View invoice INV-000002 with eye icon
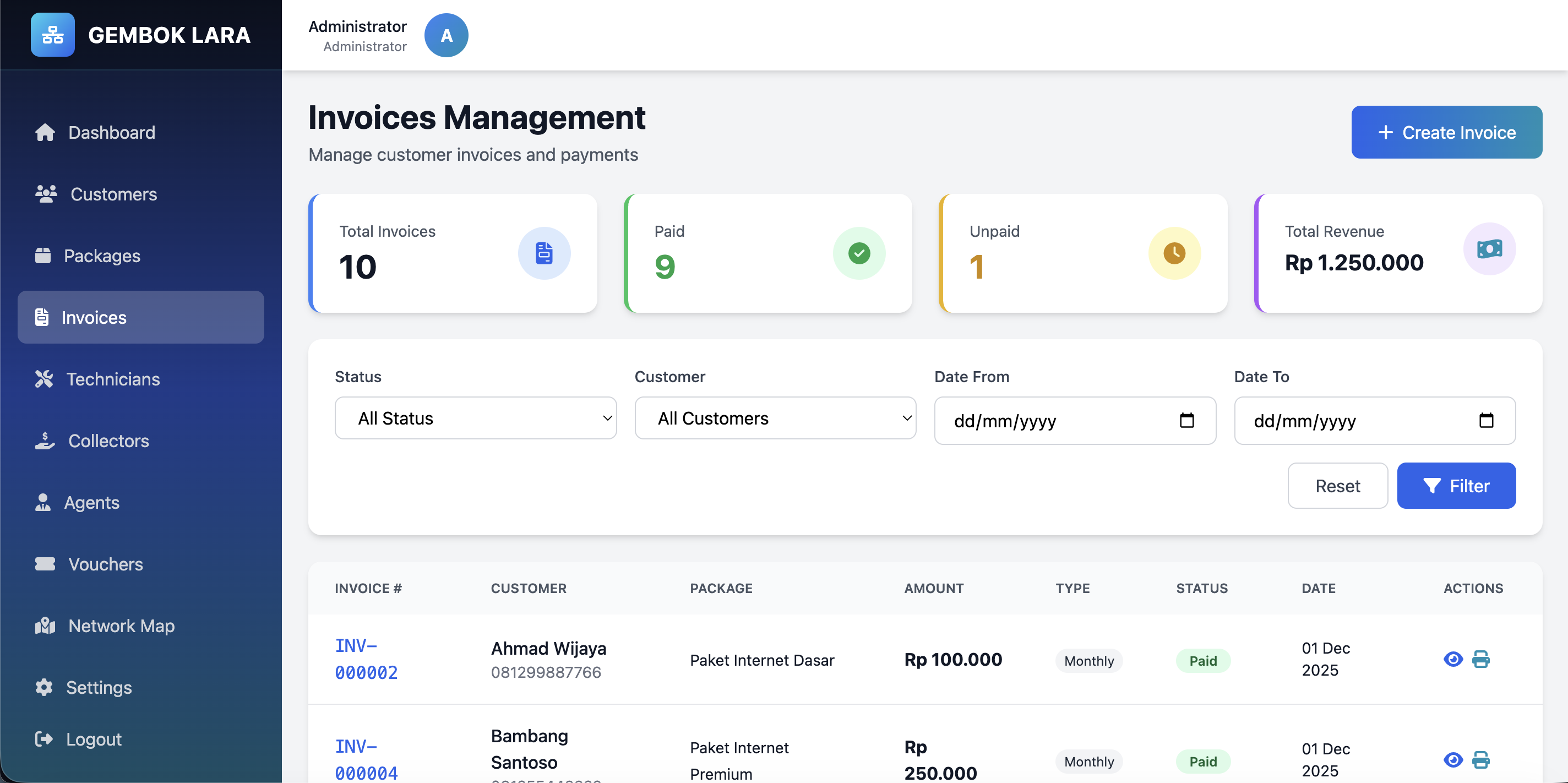 click(1452, 659)
